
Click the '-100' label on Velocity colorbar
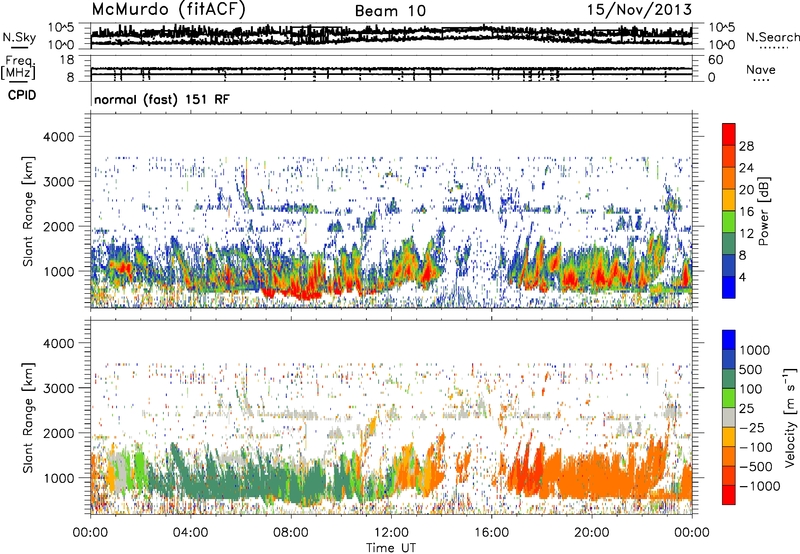pyautogui.click(x=756, y=447)
